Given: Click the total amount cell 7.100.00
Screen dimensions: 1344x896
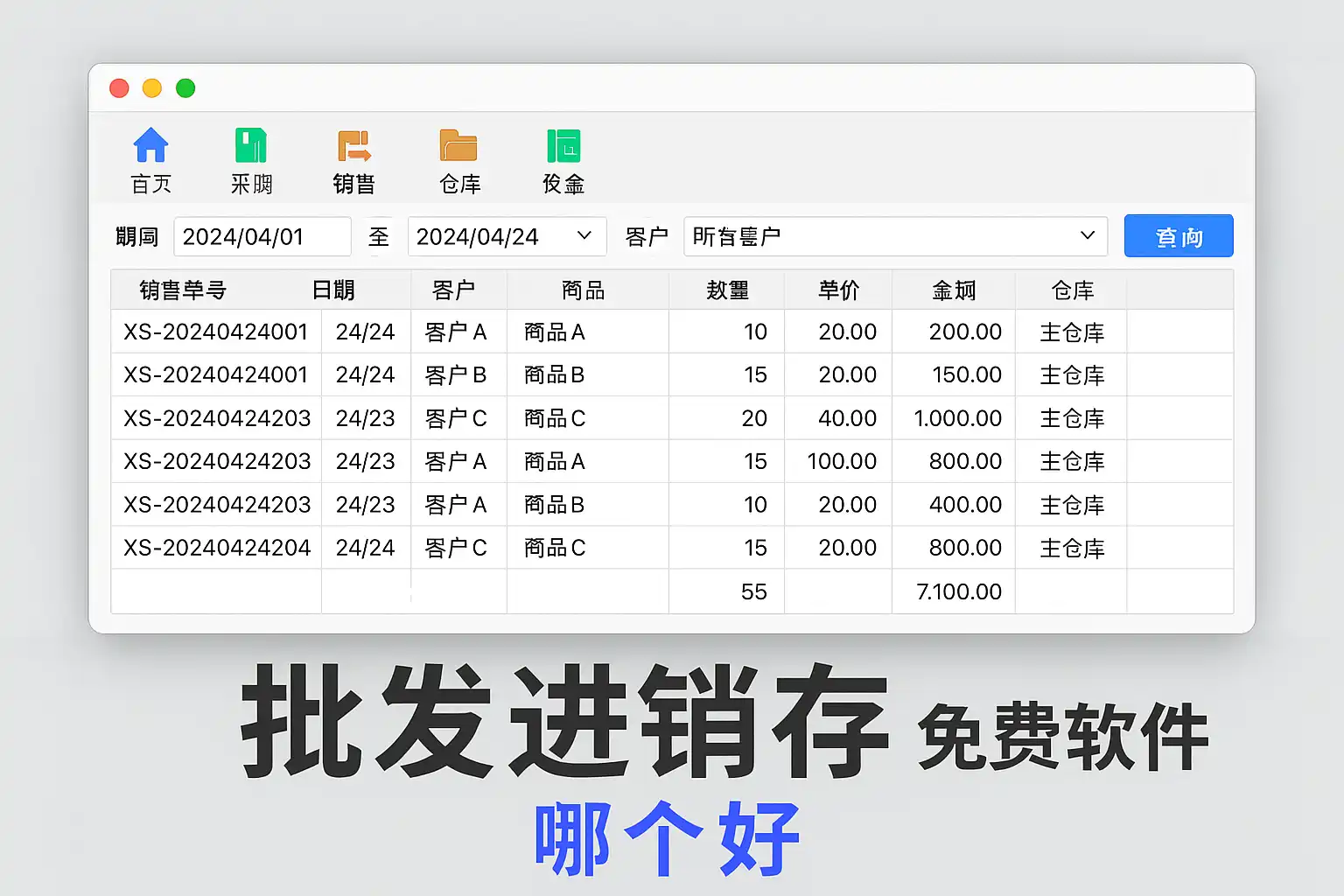Looking at the screenshot, I should click(x=958, y=592).
